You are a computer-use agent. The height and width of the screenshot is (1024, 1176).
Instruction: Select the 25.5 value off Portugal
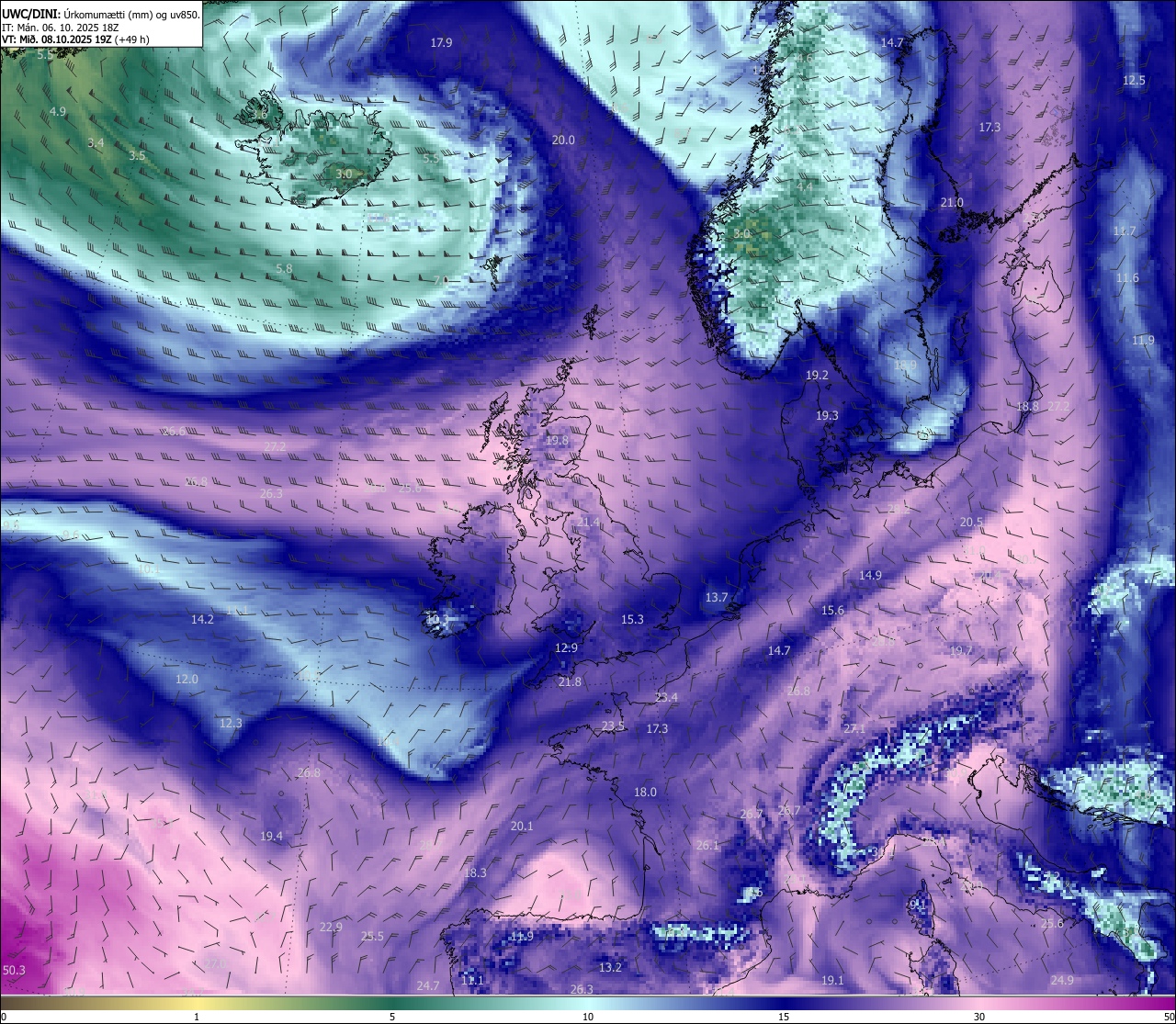[x=372, y=936]
